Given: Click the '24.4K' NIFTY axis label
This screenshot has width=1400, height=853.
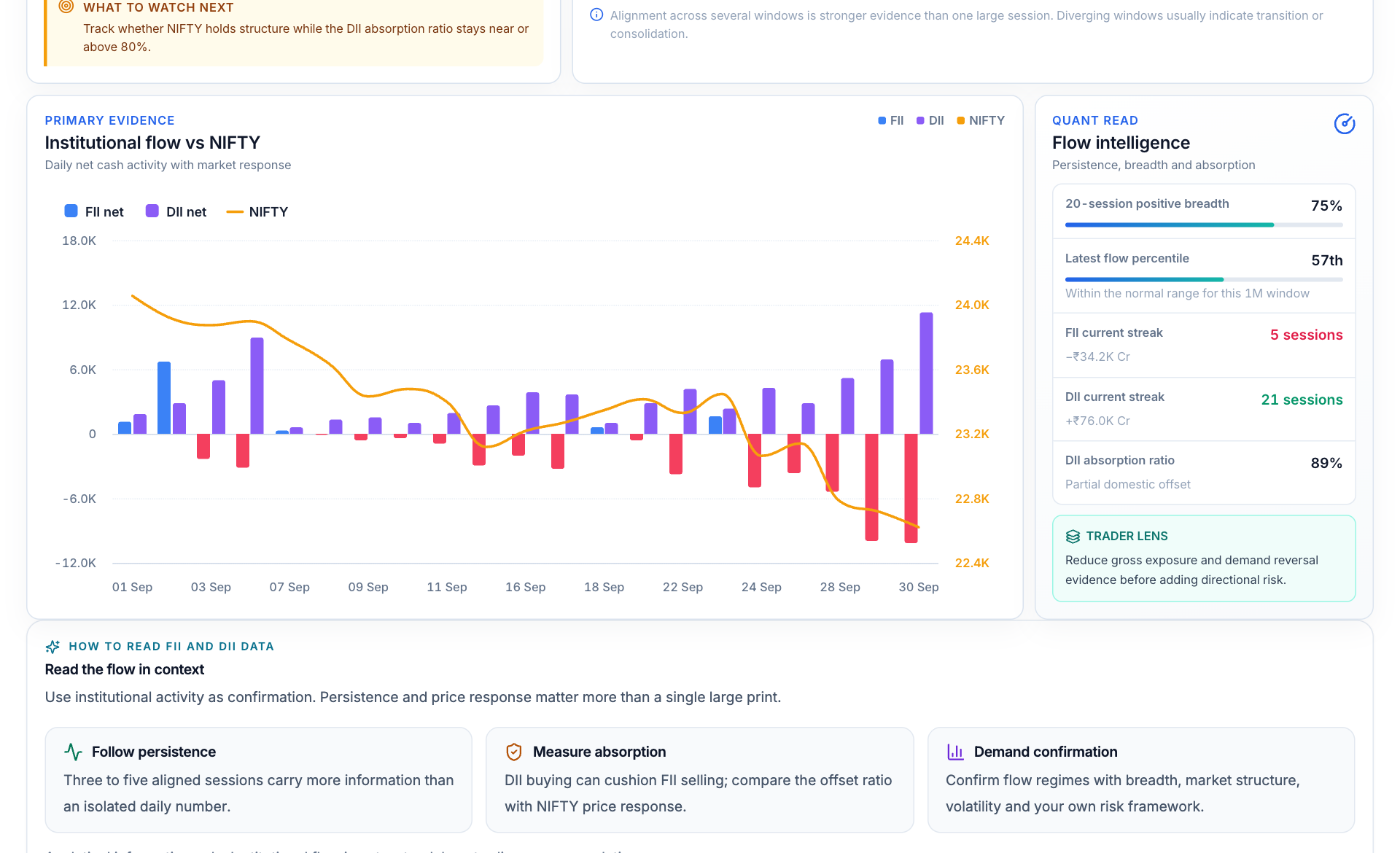Looking at the screenshot, I should point(972,241).
